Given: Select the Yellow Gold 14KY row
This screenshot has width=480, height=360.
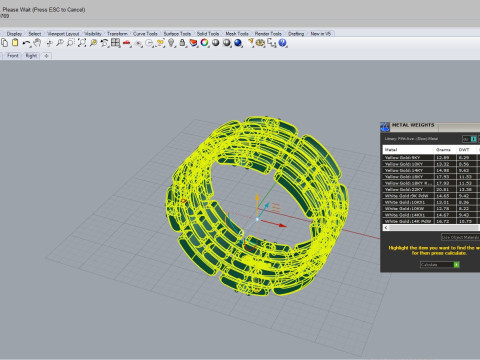Looking at the screenshot, I should click(x=431, y=170).
